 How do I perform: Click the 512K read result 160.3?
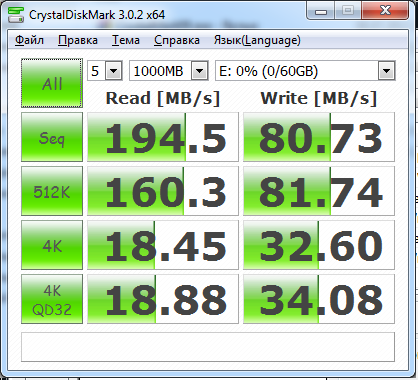[163, 191]
